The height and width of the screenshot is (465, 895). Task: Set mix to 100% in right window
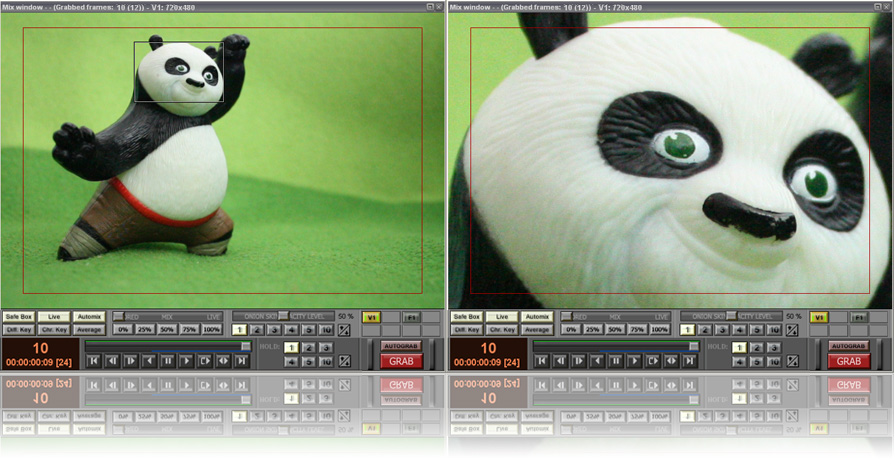point(659,330)
